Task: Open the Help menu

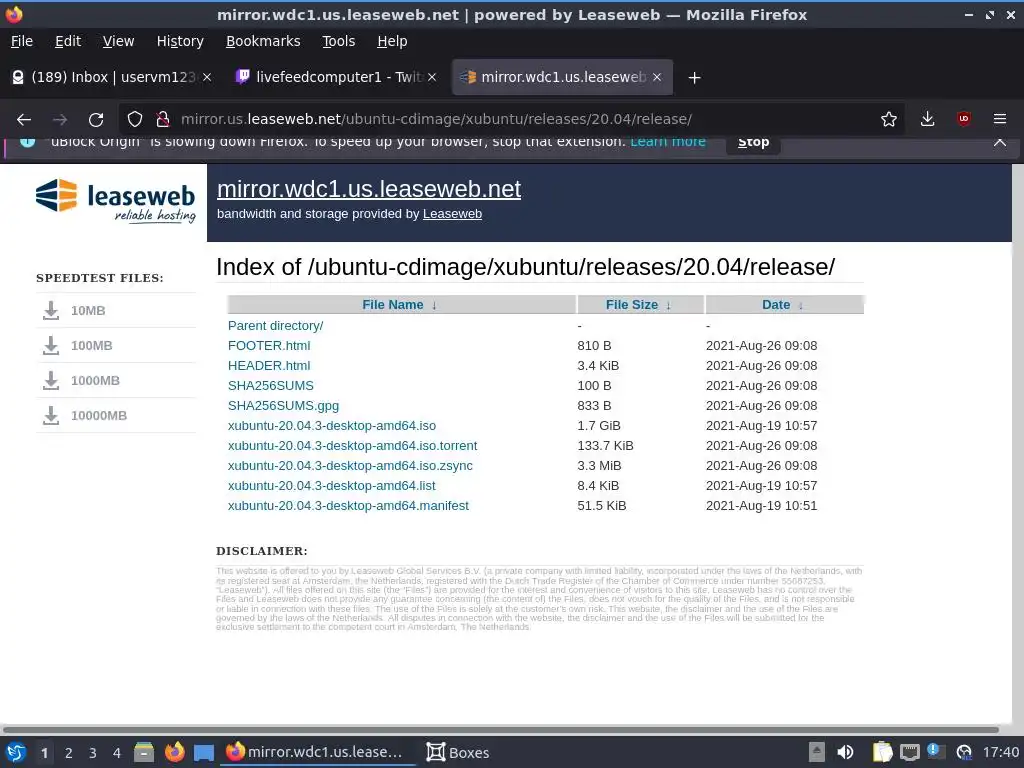Action: click(392, 41)
